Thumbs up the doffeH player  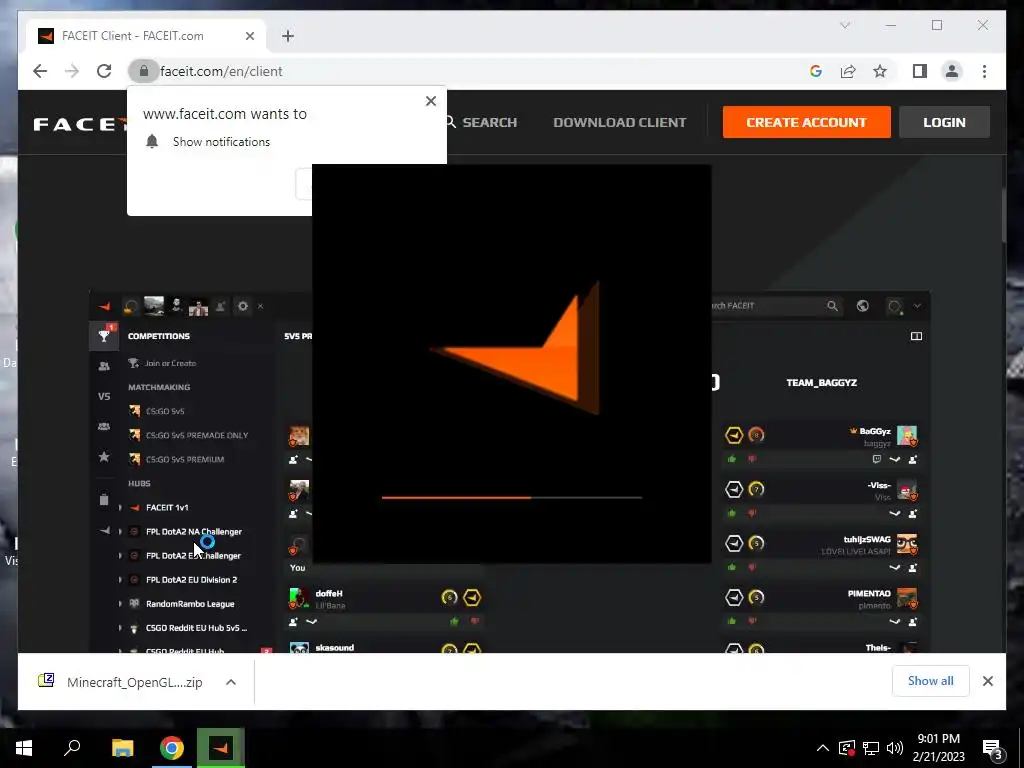pyautogui.click(x=455, y=621)
